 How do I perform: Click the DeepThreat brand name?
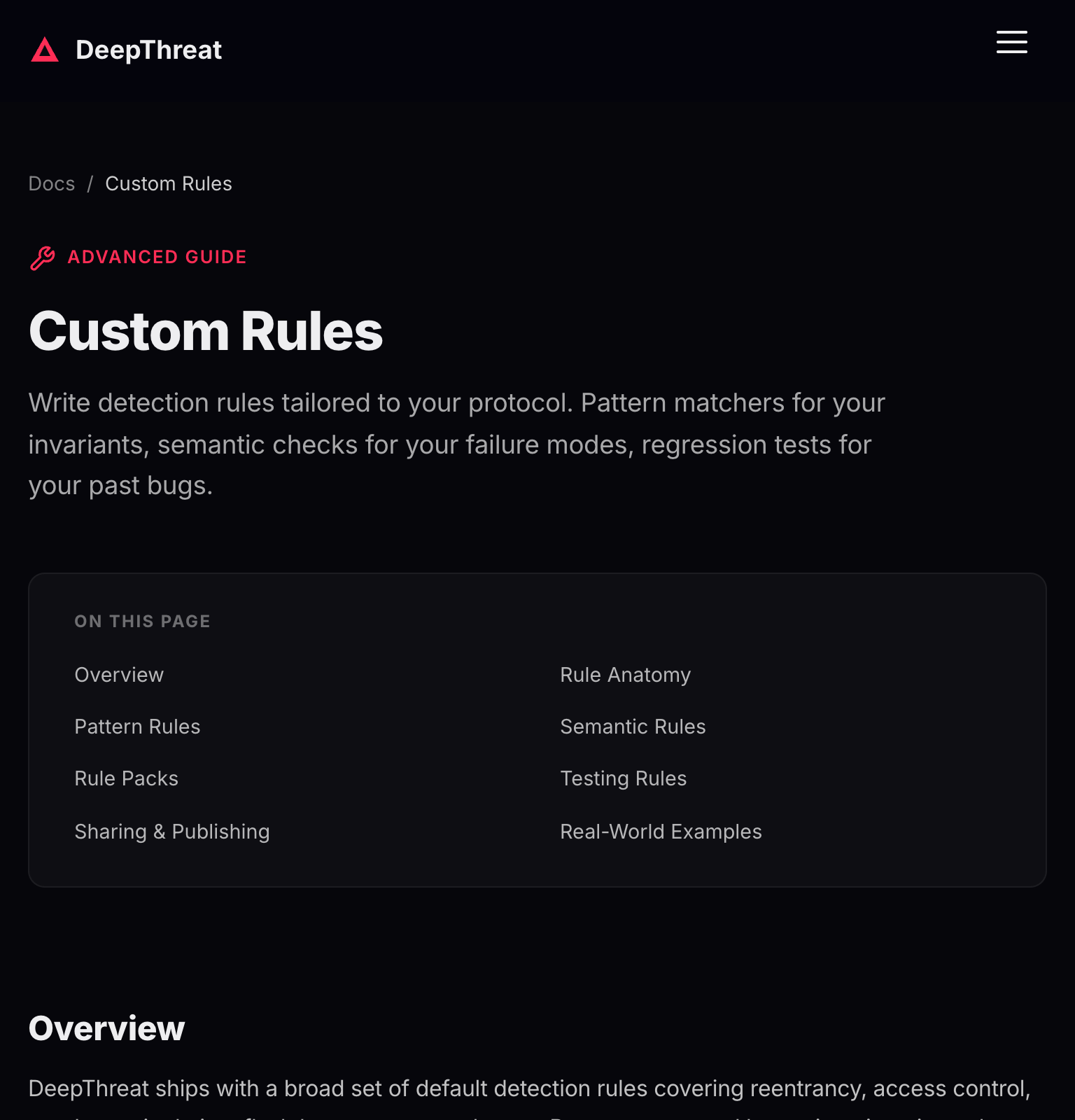point(148,50)
